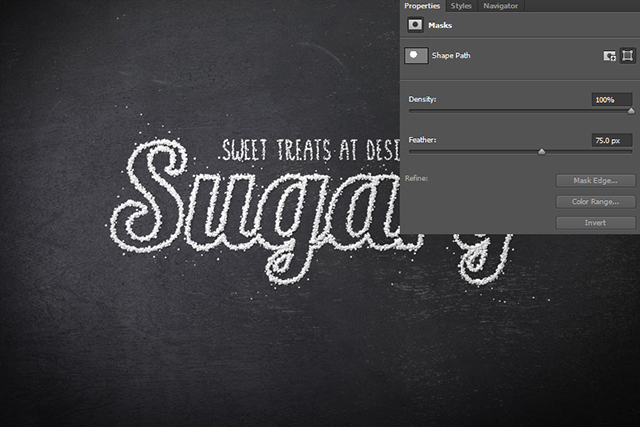640x427 pixels.
Task: Click the Feather label
Action: point(422,140)
